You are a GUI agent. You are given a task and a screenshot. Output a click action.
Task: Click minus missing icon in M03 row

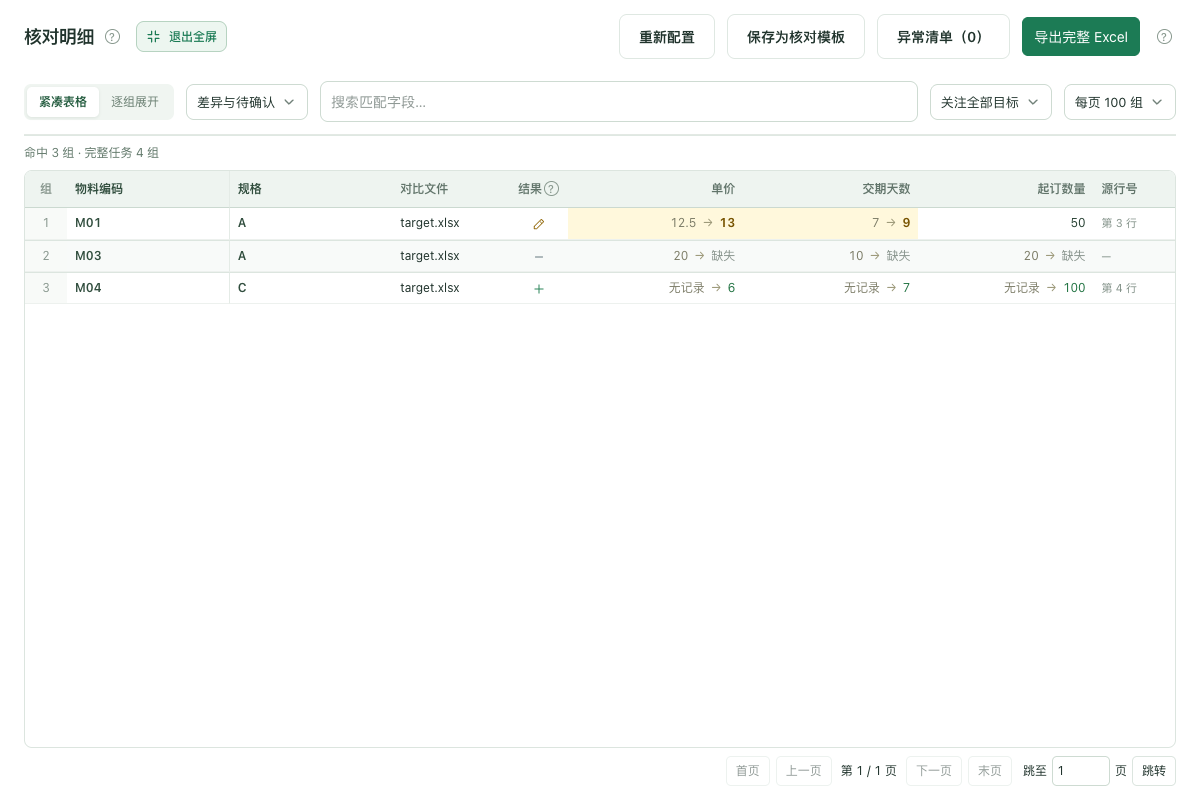[x=539, y=256]
